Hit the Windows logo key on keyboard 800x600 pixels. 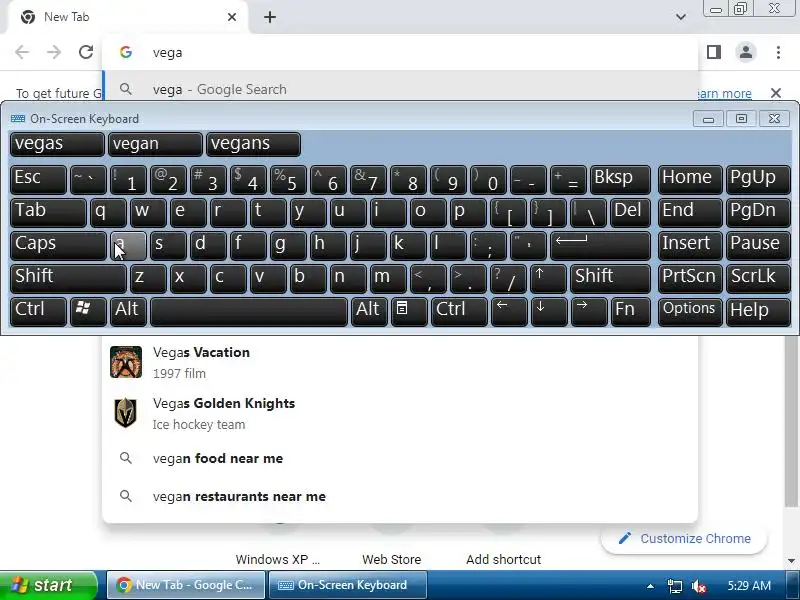coord(88,311)
